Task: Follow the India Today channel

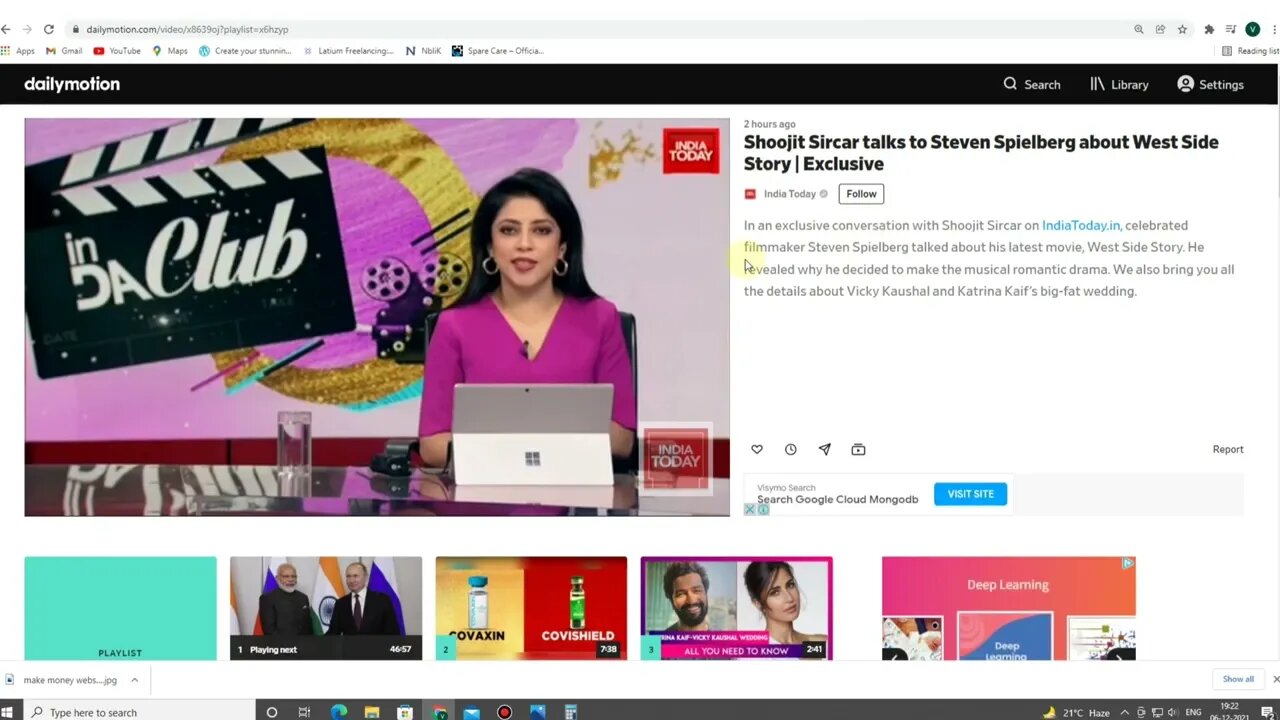Action: [861, 194]
